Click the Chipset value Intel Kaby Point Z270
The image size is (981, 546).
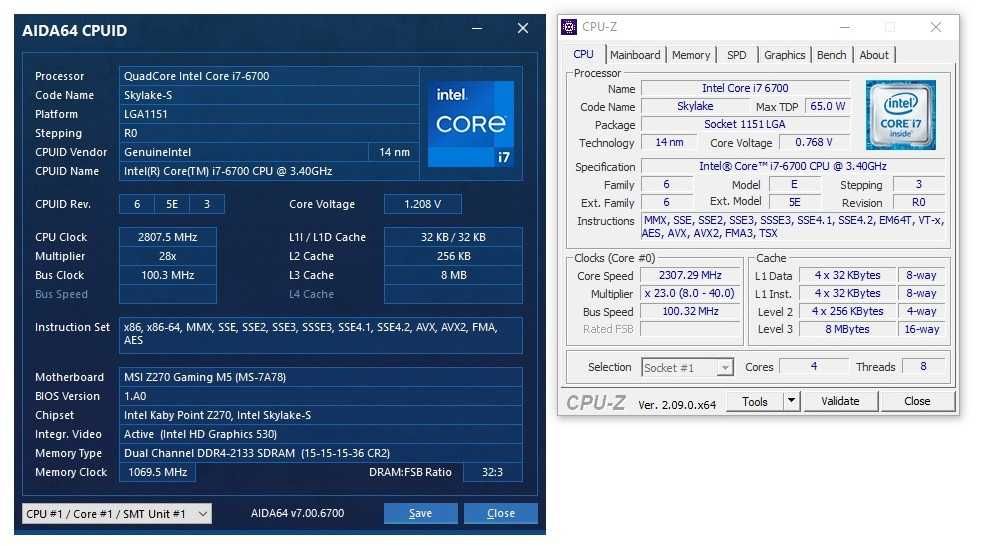pos(320,415)
